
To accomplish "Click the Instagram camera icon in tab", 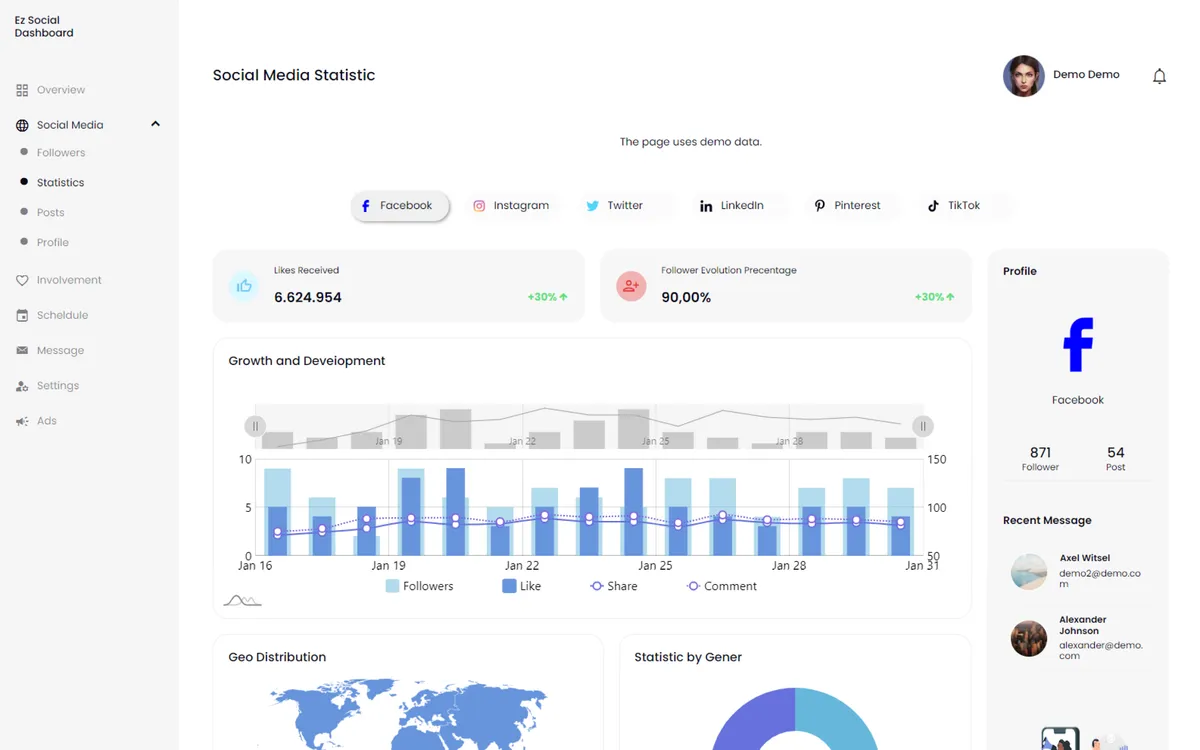I will coord(479,206).
